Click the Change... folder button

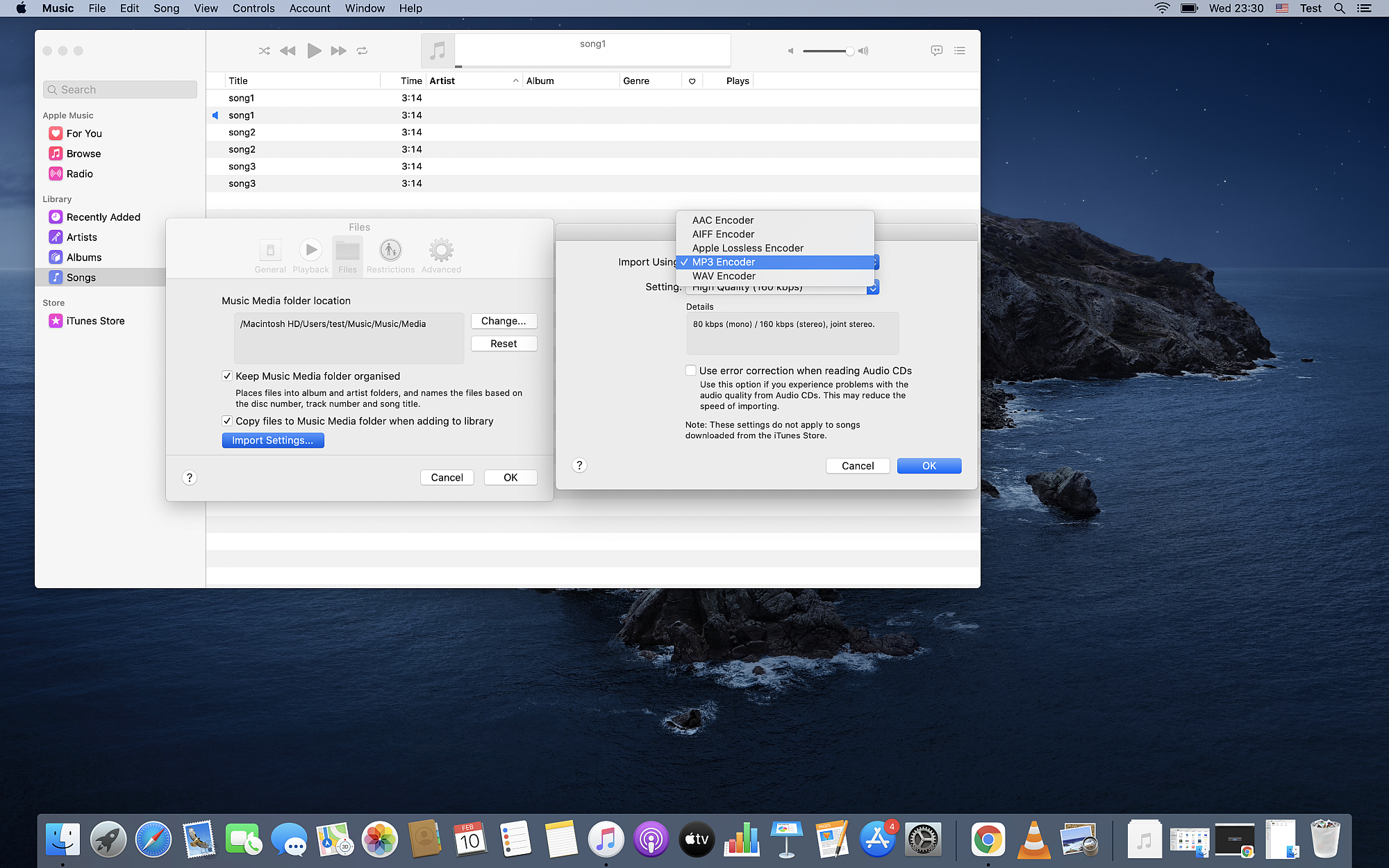click(x=504, y=321)
